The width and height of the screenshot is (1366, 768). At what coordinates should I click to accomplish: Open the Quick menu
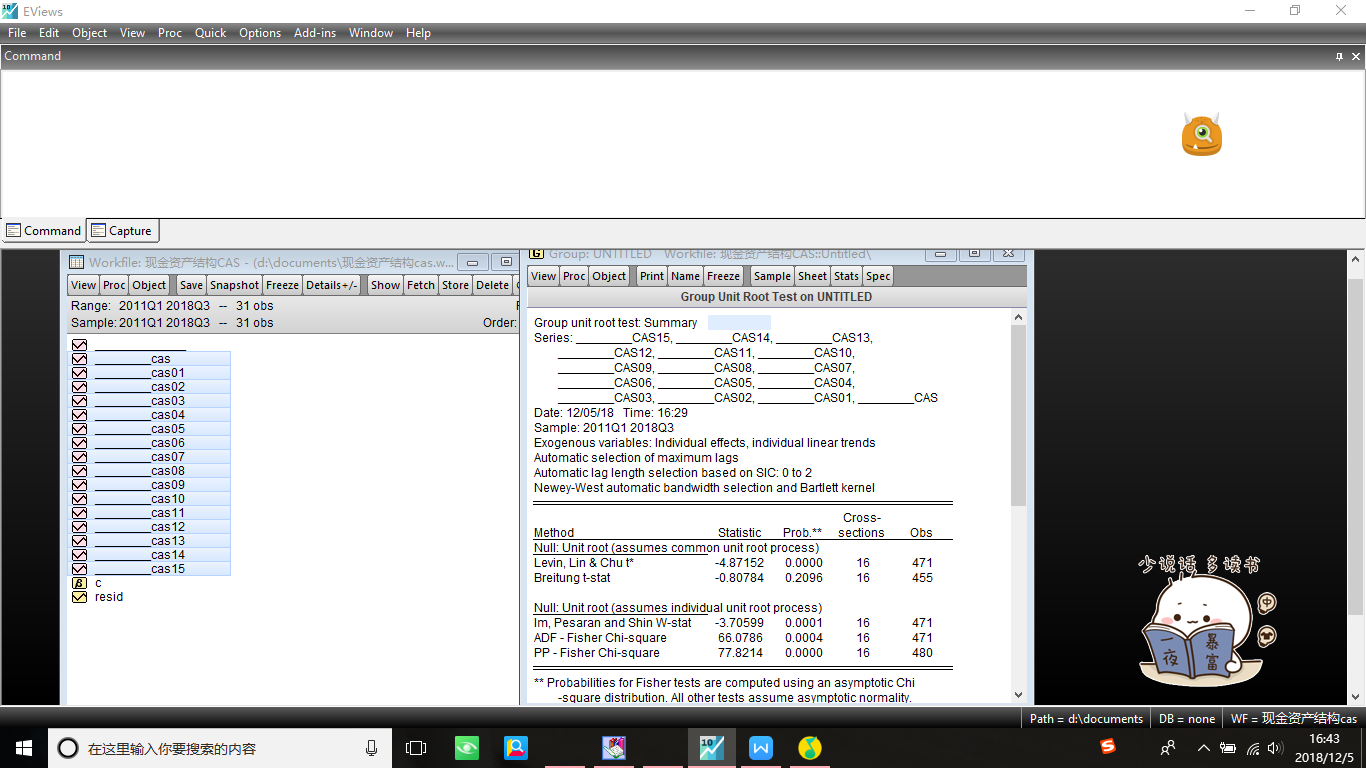210,33
